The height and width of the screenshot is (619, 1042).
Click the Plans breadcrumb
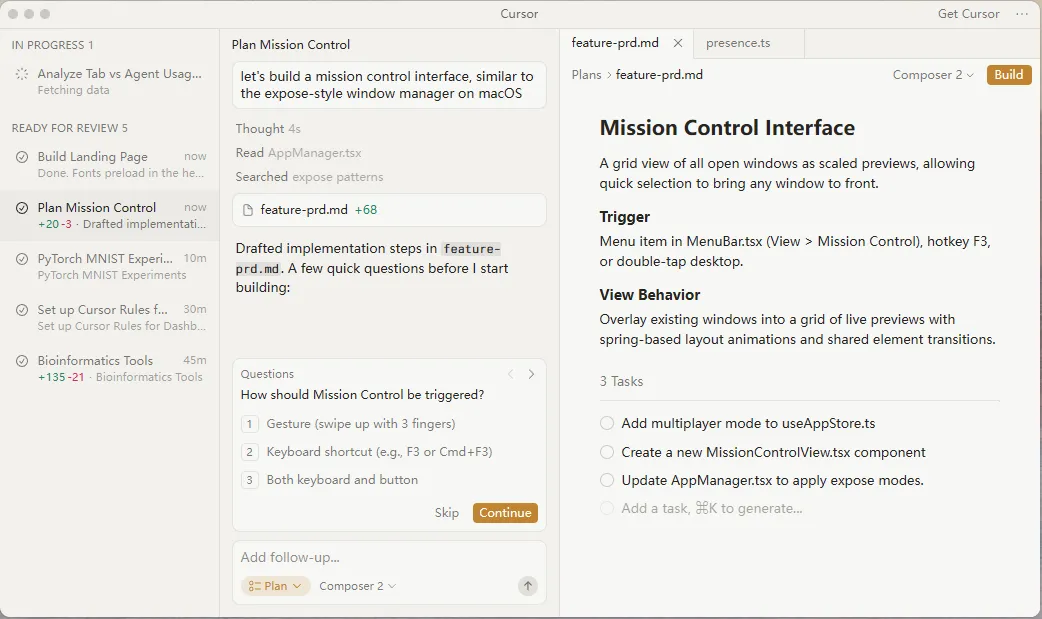[586, 75]
